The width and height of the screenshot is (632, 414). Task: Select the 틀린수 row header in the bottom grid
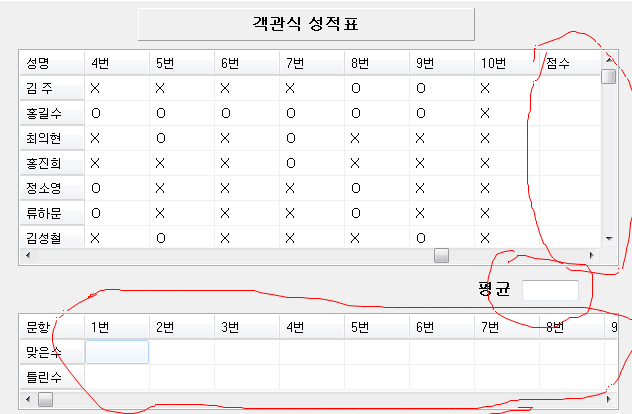50,376
